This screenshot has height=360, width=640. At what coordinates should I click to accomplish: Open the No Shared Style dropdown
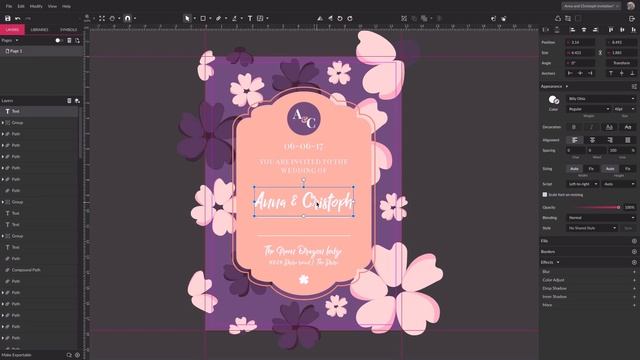[592, 228]
